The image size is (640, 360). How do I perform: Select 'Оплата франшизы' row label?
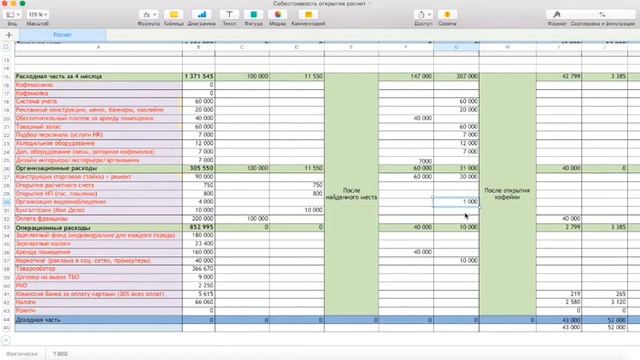98,219
